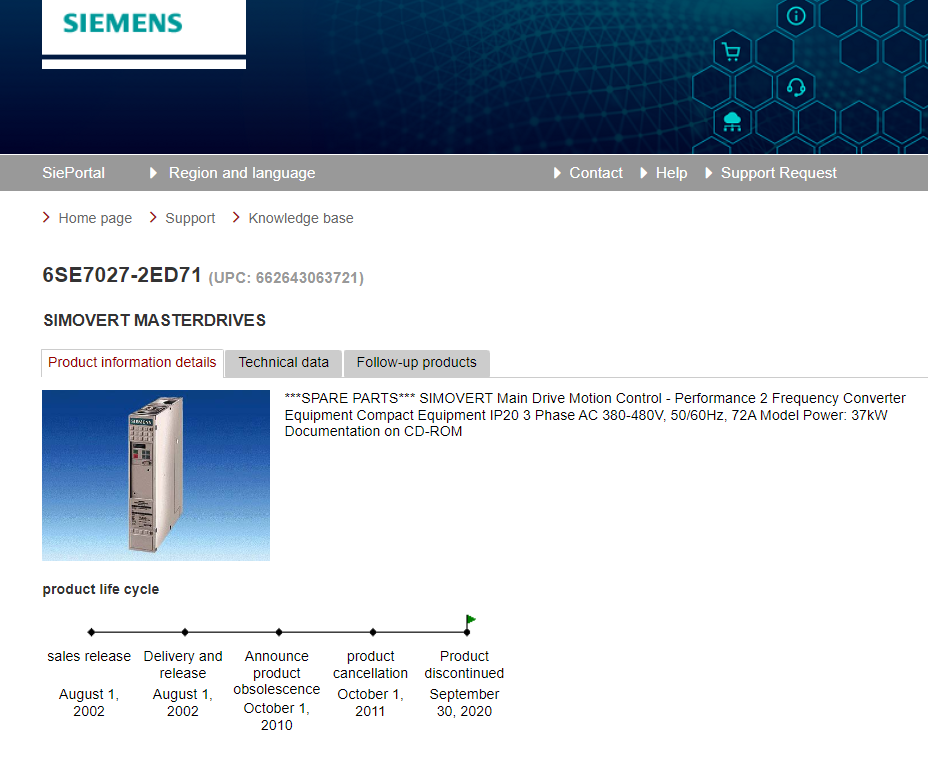Go to SiePortal link
The height and width of the screenshot is (771, 928).
(x=73, y=173)
